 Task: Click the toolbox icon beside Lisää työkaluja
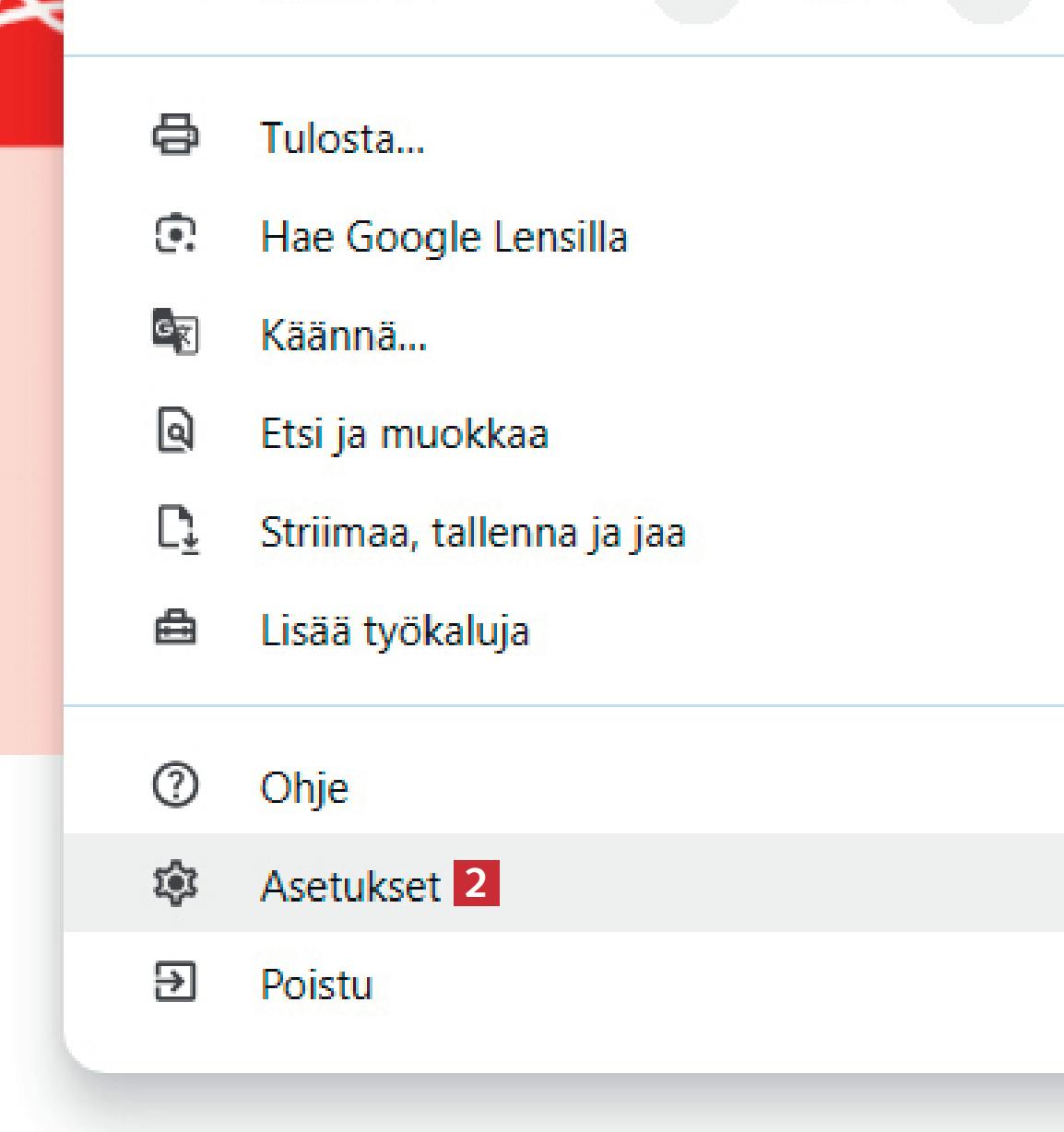(174, 629)
